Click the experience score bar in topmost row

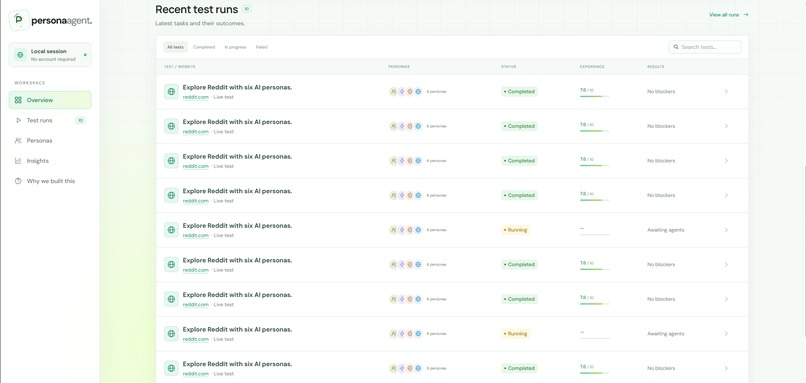[x=594, y=96]
